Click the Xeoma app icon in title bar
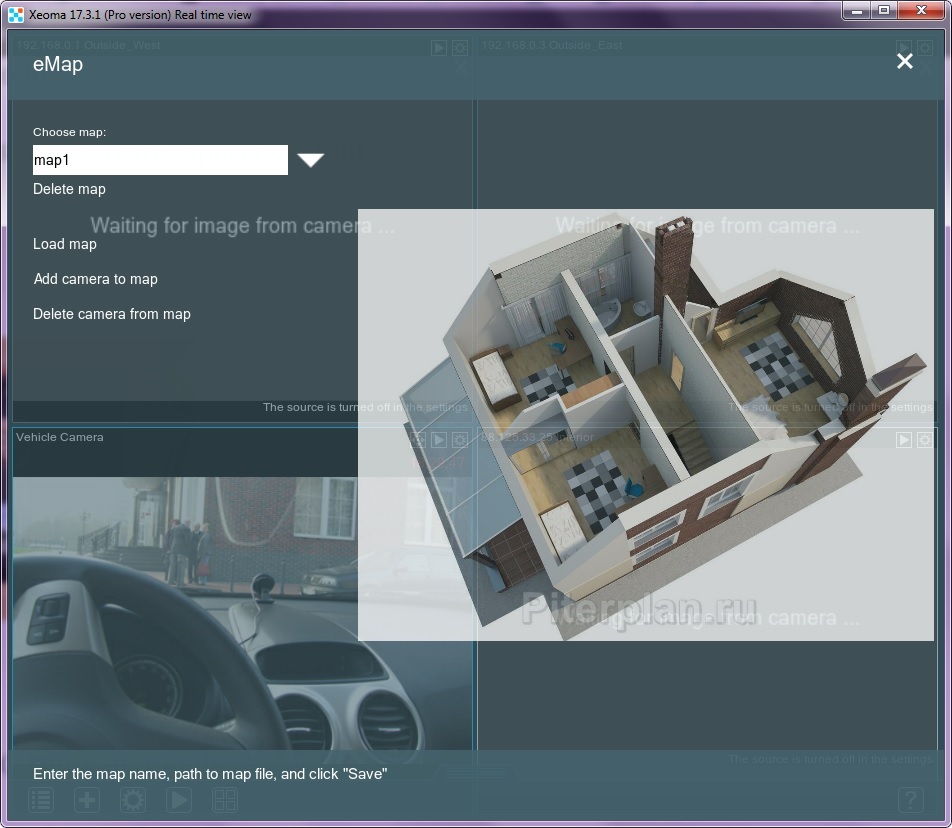This screenshot has width=952, height=828. tap(16, 15)
